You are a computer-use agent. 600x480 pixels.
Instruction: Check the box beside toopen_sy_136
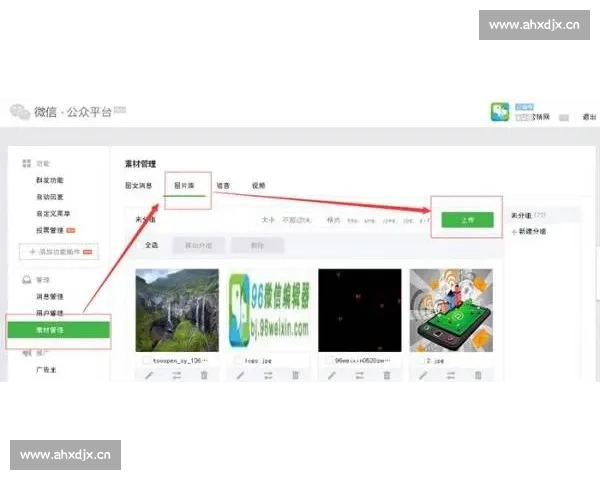(146, 361)
